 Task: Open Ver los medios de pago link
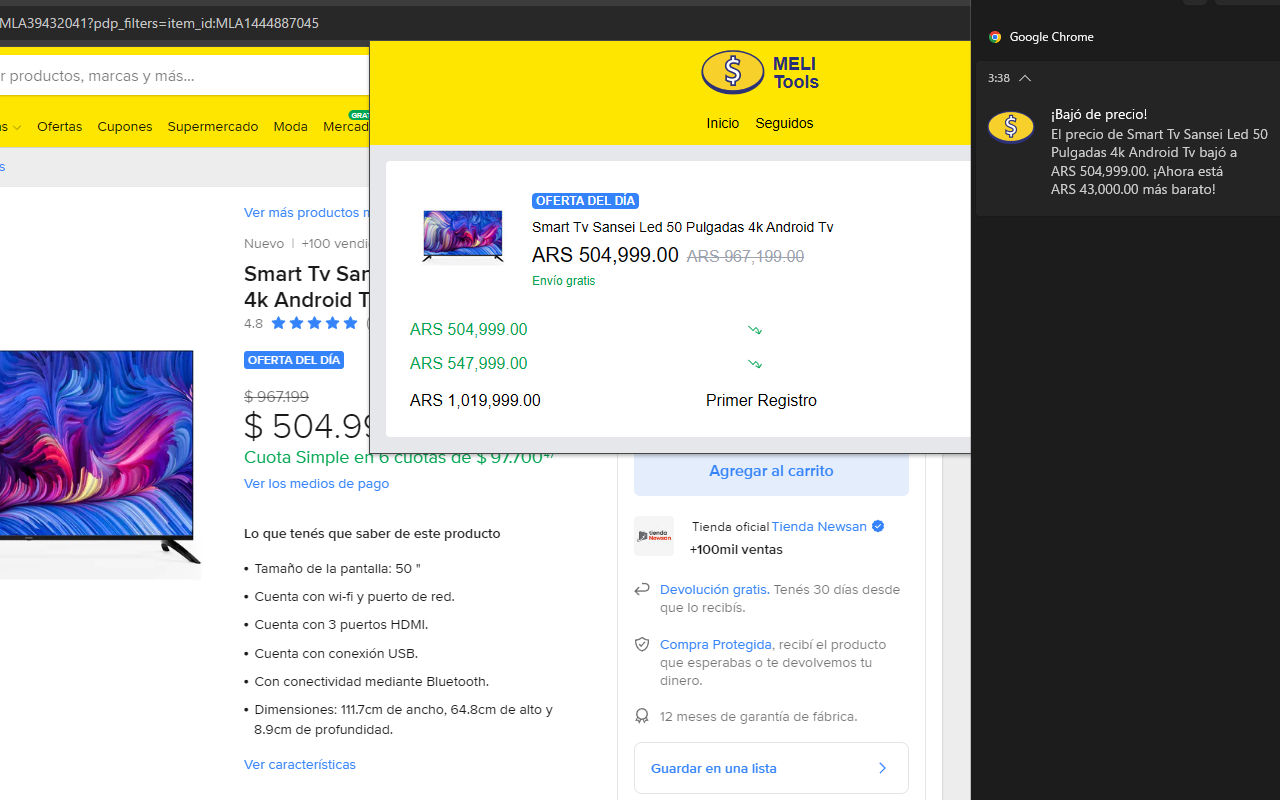(x=316, y=483)
